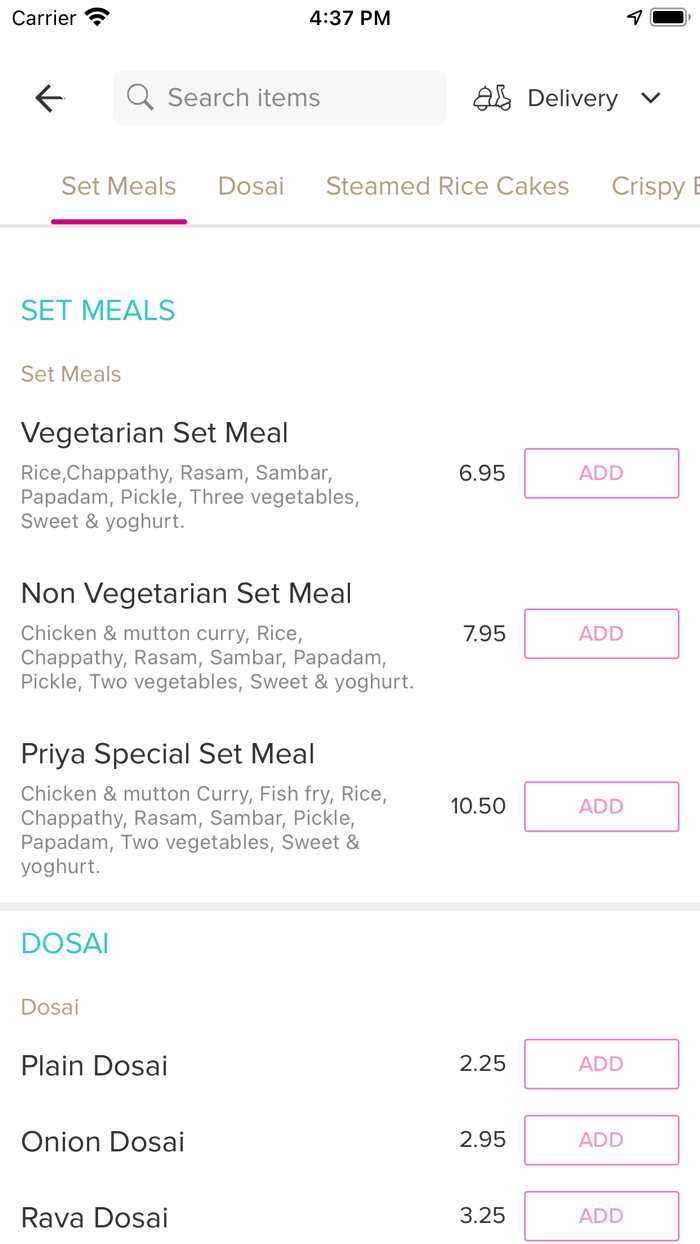700x1244 pixels.
Task: Add Onion Dosai to the order
Action: click(x=601, y=1140)
